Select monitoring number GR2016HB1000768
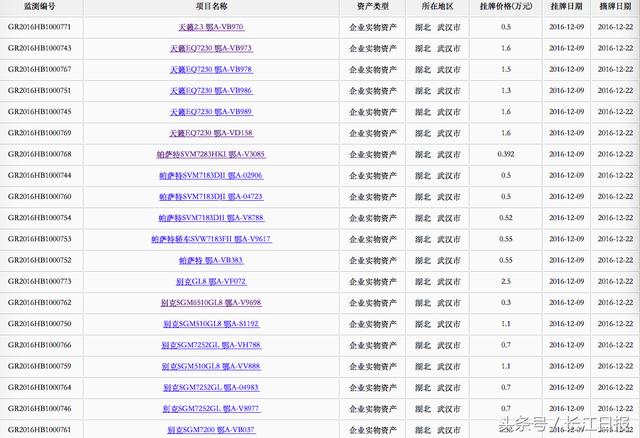The height and width of the screenshot is (438, 640). click(40, 154)
